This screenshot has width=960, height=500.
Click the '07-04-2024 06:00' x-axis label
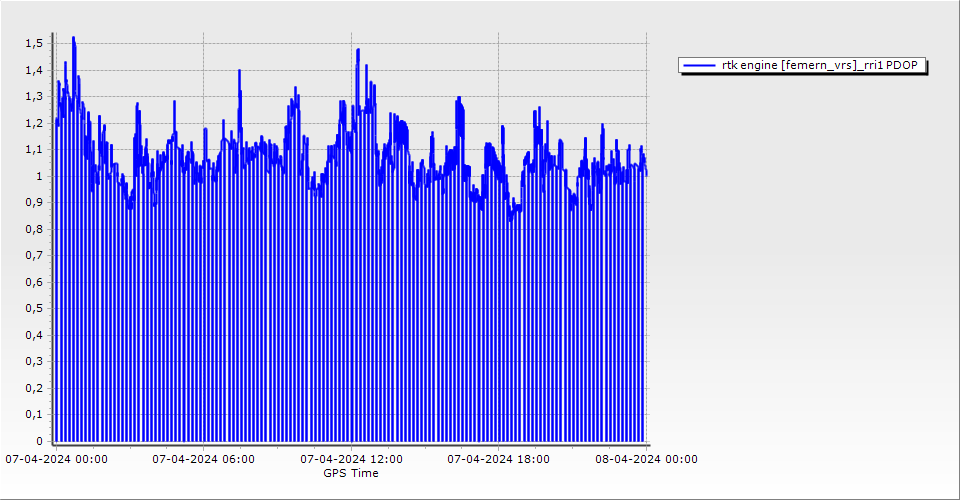203,460
